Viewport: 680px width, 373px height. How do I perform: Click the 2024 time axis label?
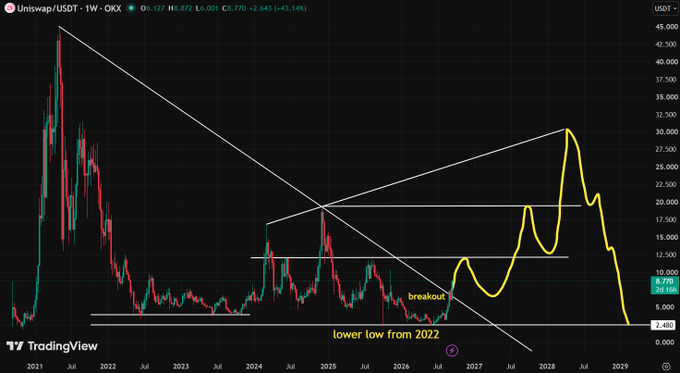254,366
